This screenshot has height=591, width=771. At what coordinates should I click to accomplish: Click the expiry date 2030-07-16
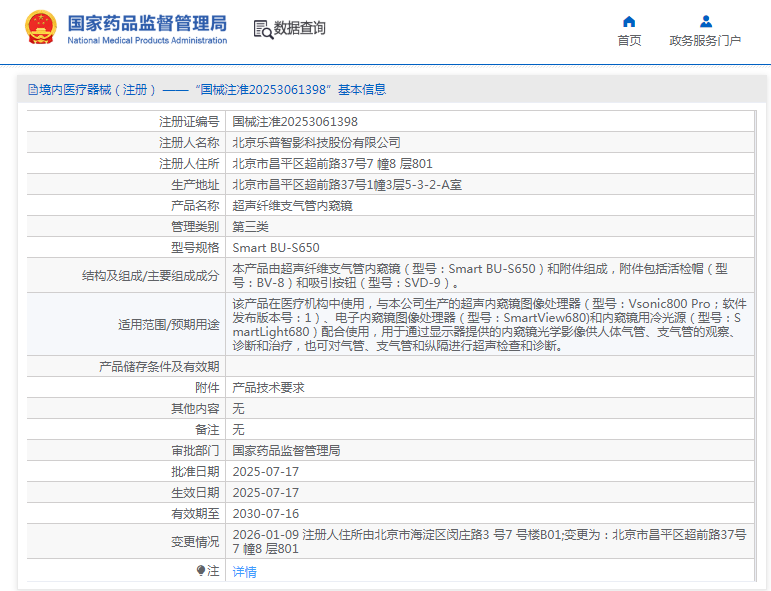click(x=265, y=513)
